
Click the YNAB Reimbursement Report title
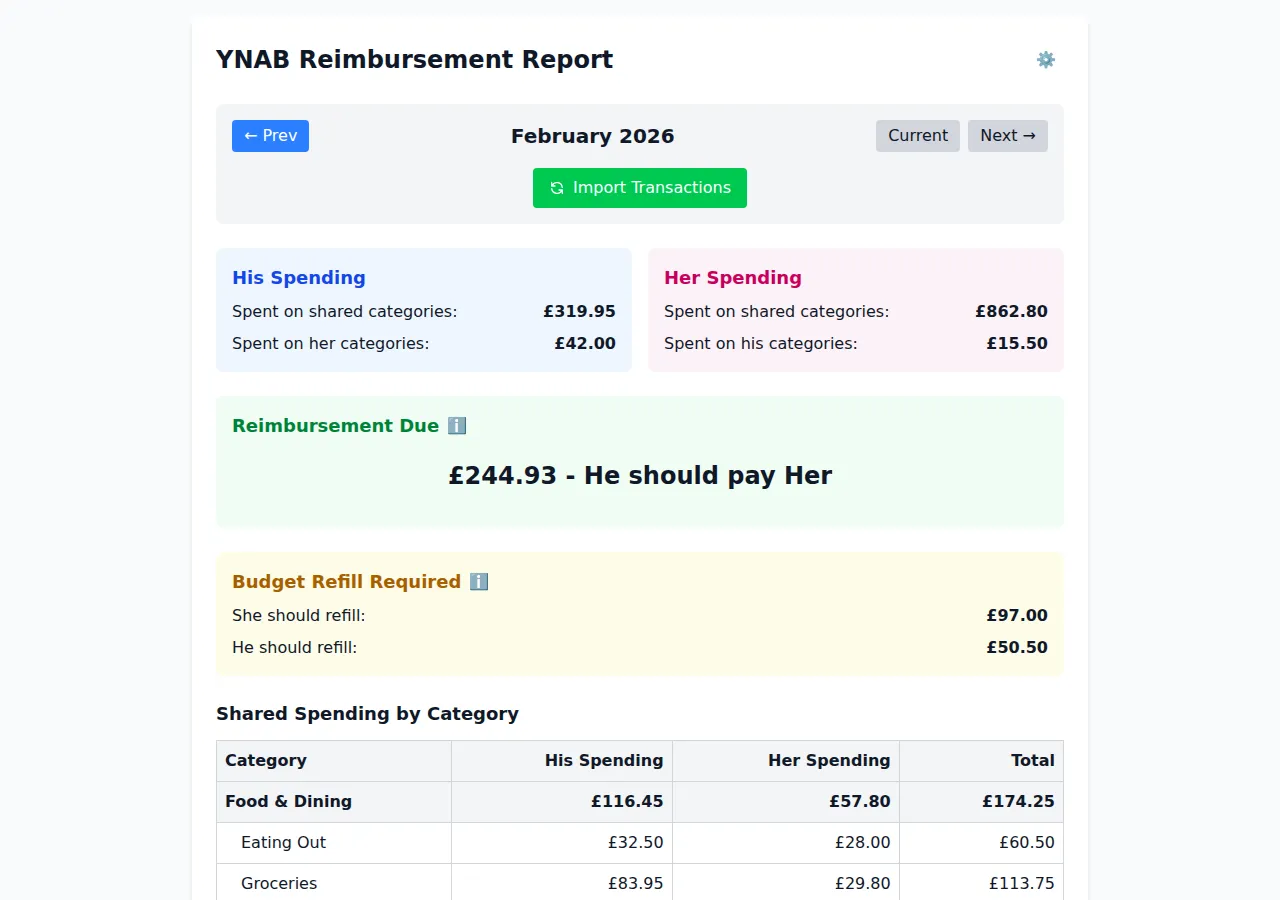(x=414, y=59)
